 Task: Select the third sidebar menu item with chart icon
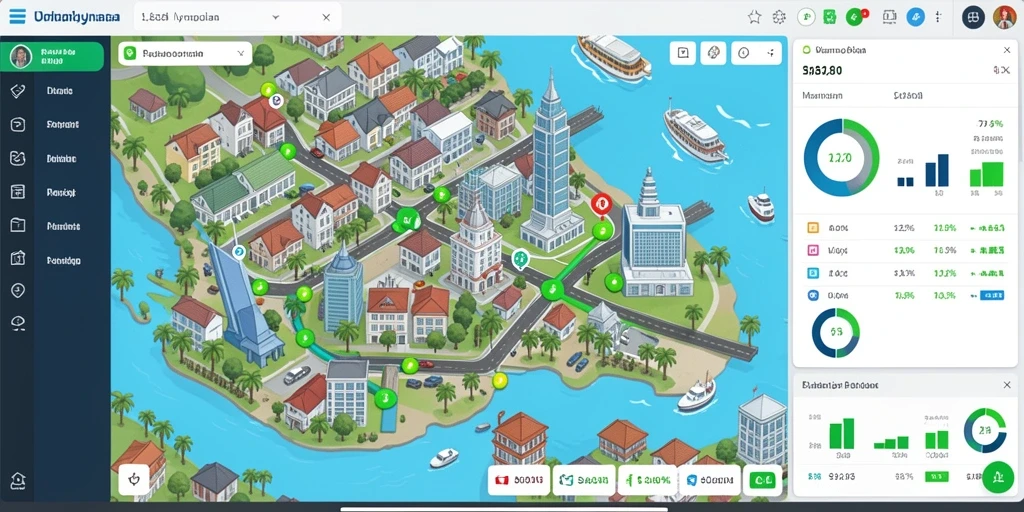[x=56, y=159]
